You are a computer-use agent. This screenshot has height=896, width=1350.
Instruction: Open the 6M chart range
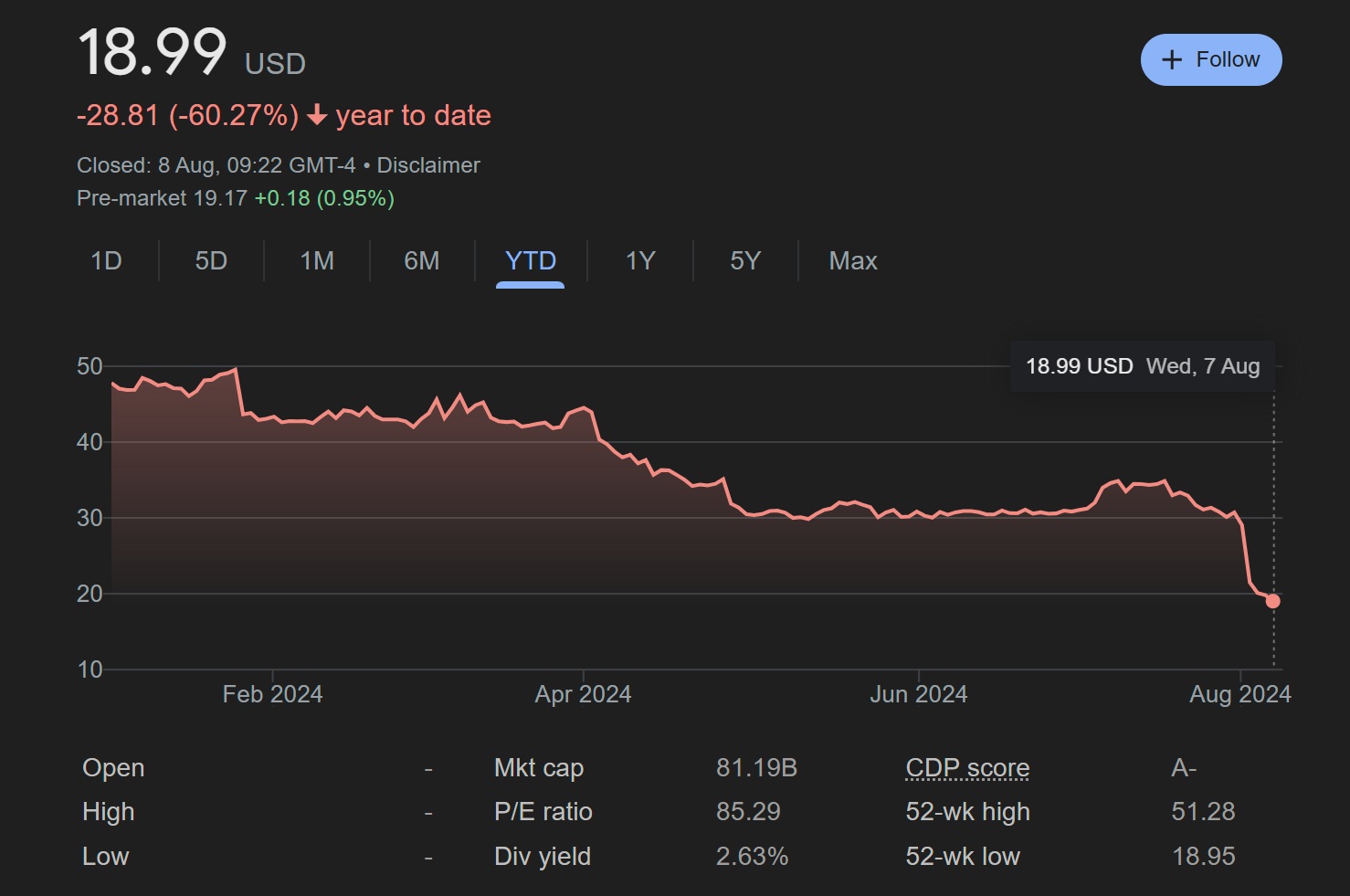pyautogui.click(x=422, y=261)
